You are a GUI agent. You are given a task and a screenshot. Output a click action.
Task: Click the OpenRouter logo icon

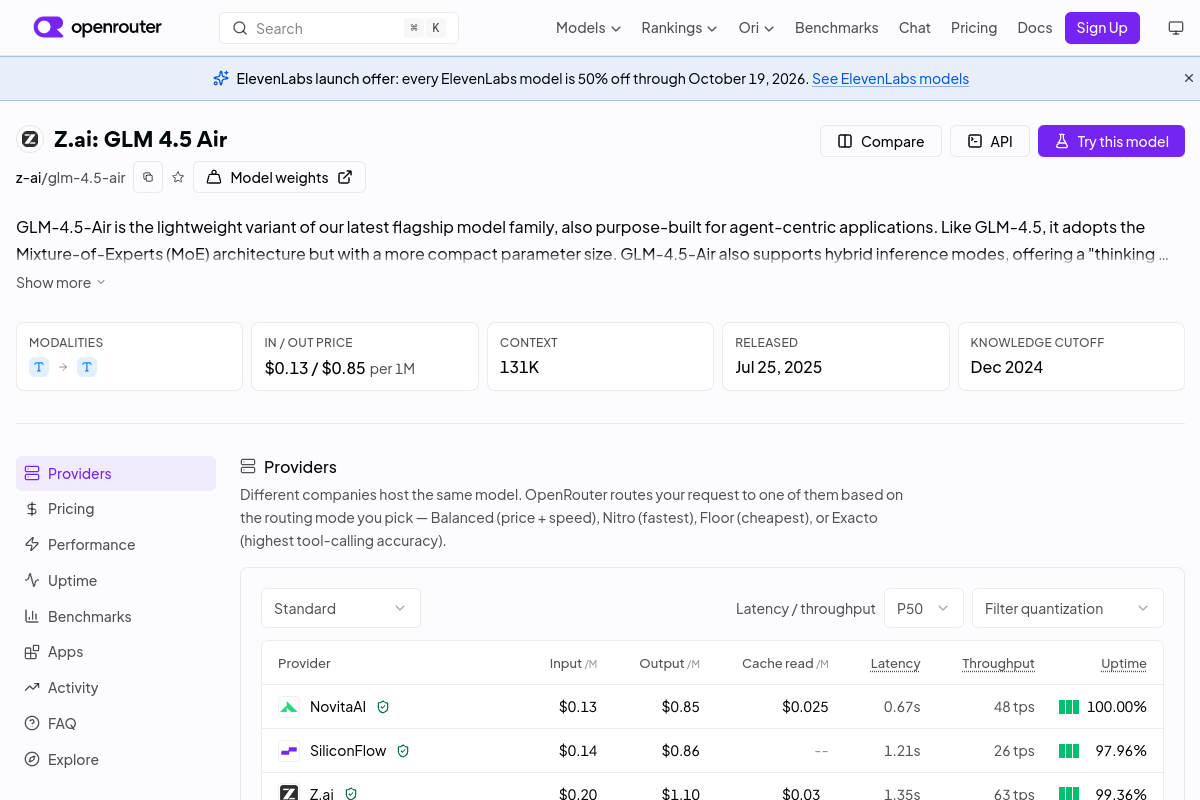coord(48,28)
